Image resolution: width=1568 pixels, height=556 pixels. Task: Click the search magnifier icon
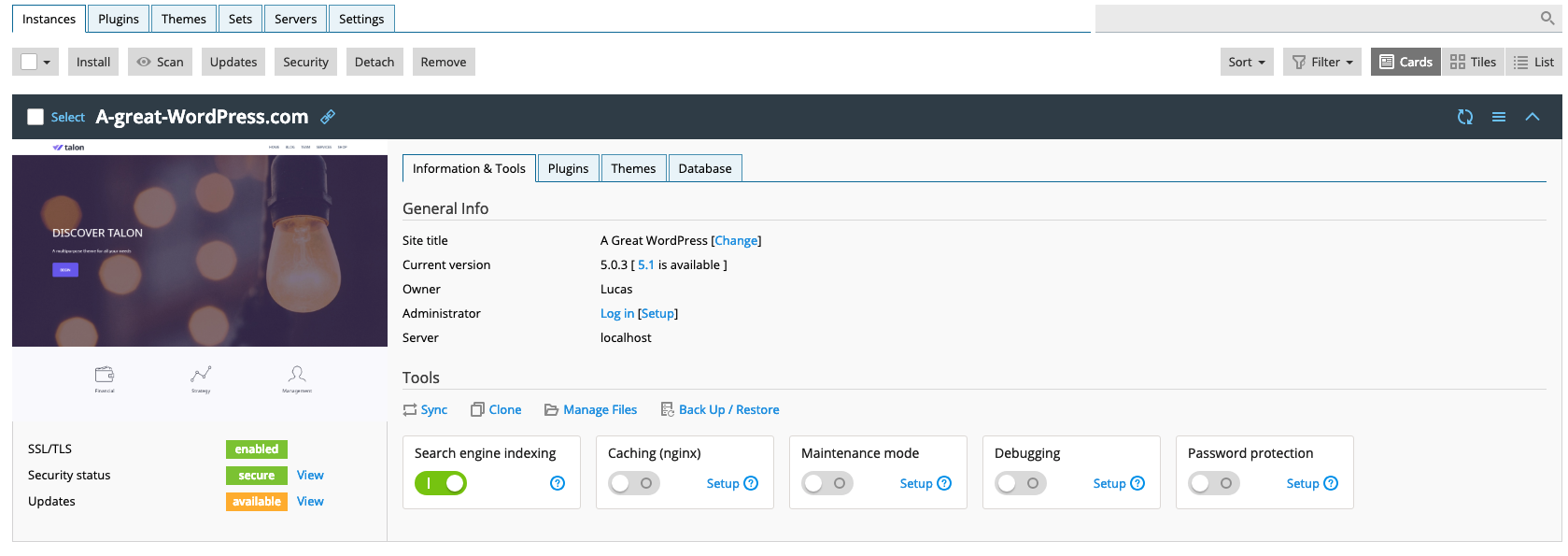[1547, 19]
